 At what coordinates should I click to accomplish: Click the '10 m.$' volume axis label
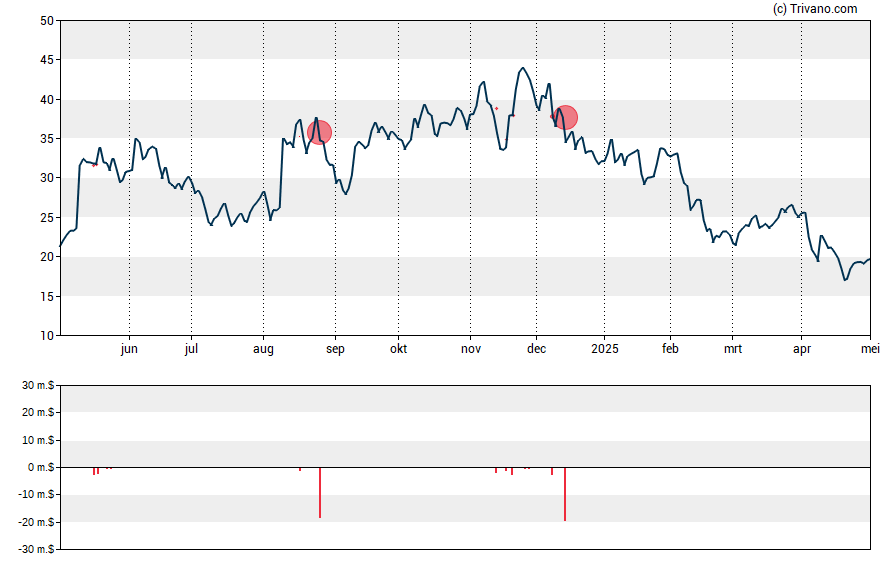coord(38,440)
